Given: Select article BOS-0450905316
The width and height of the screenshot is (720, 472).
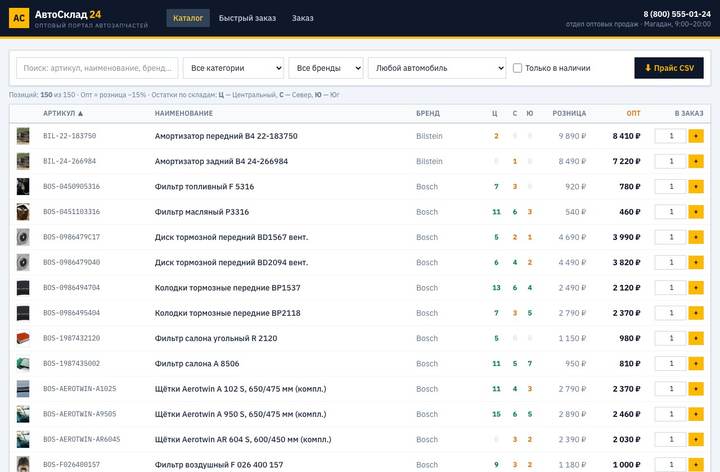Looking at the screenshot, I should coord(72,186).
